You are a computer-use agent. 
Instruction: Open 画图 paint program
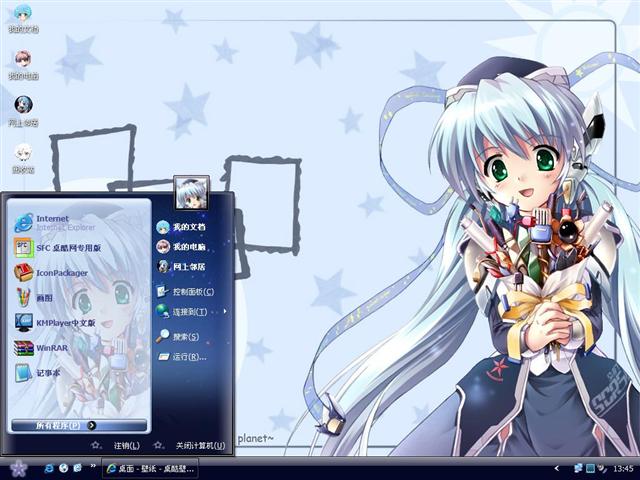(33, 298)
